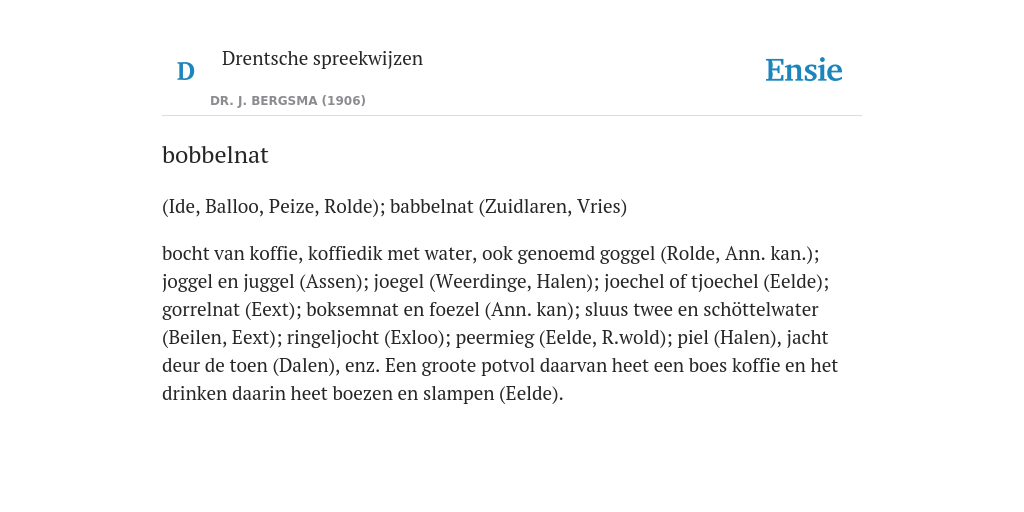This screenshot has height=512, width=1024.
Task: Click the bobbelnat heading
Action: (x=215, y=155)
